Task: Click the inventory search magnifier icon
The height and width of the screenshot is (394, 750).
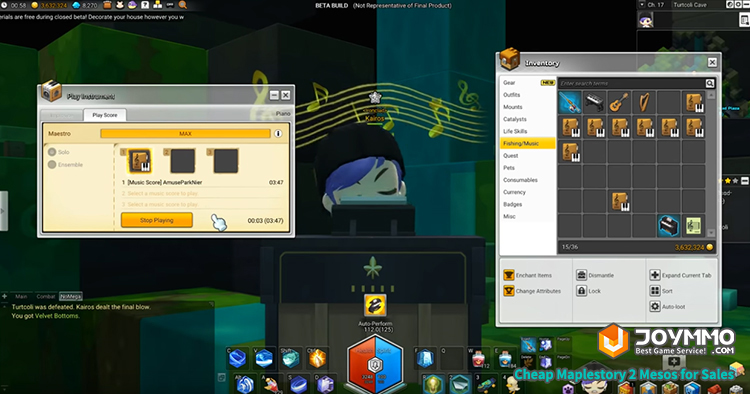Action: tap(710, 83)
